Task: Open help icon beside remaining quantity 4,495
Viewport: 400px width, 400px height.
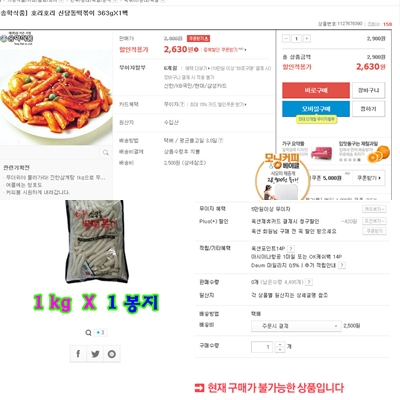Action: click(x=309, y=282)
